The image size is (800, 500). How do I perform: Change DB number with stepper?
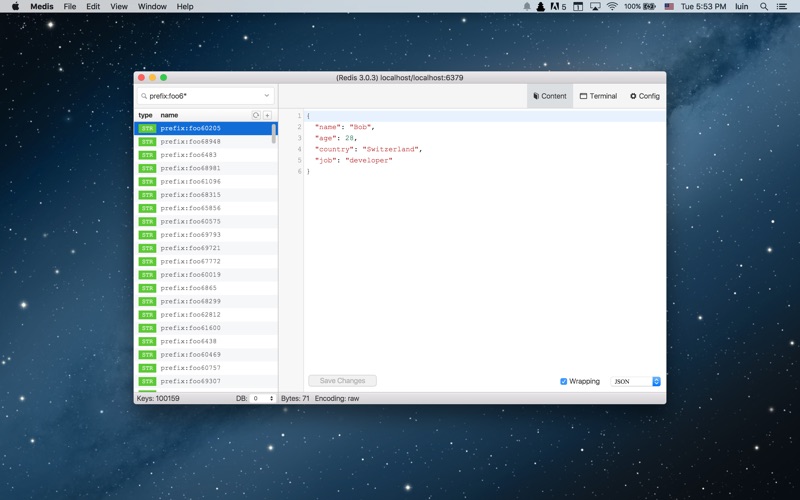(x=271, y=398)
